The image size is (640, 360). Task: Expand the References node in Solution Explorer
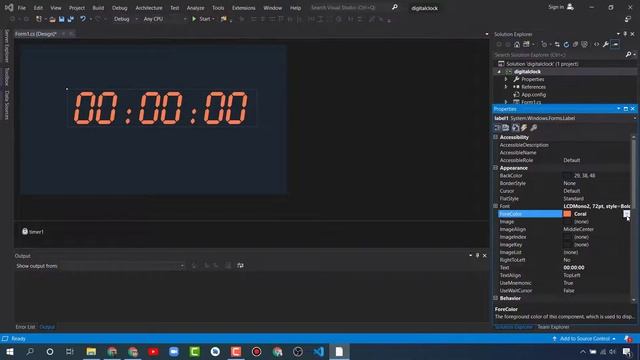[506, 87]
